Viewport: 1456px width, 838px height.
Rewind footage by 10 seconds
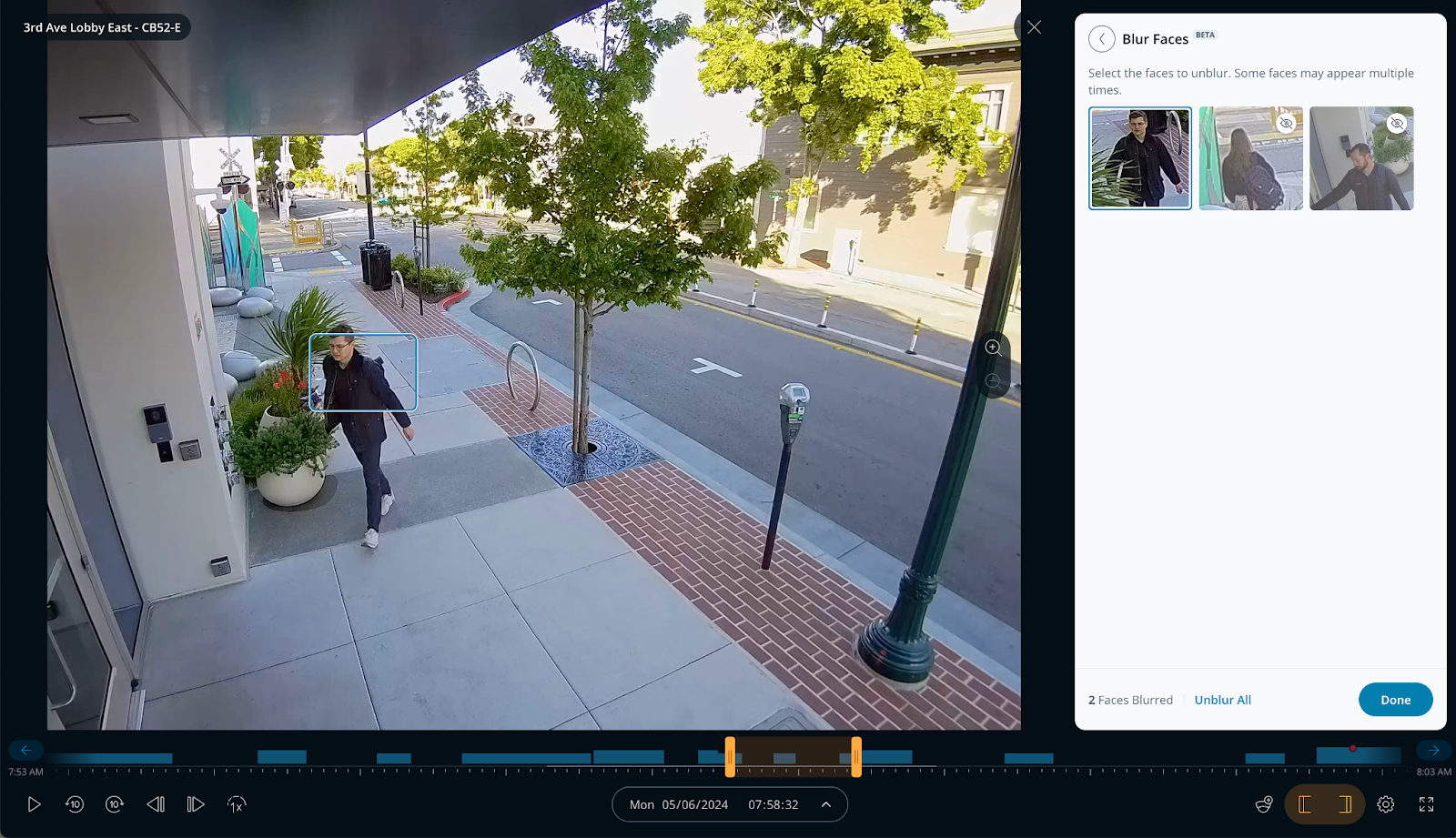(x=75, y=804)
